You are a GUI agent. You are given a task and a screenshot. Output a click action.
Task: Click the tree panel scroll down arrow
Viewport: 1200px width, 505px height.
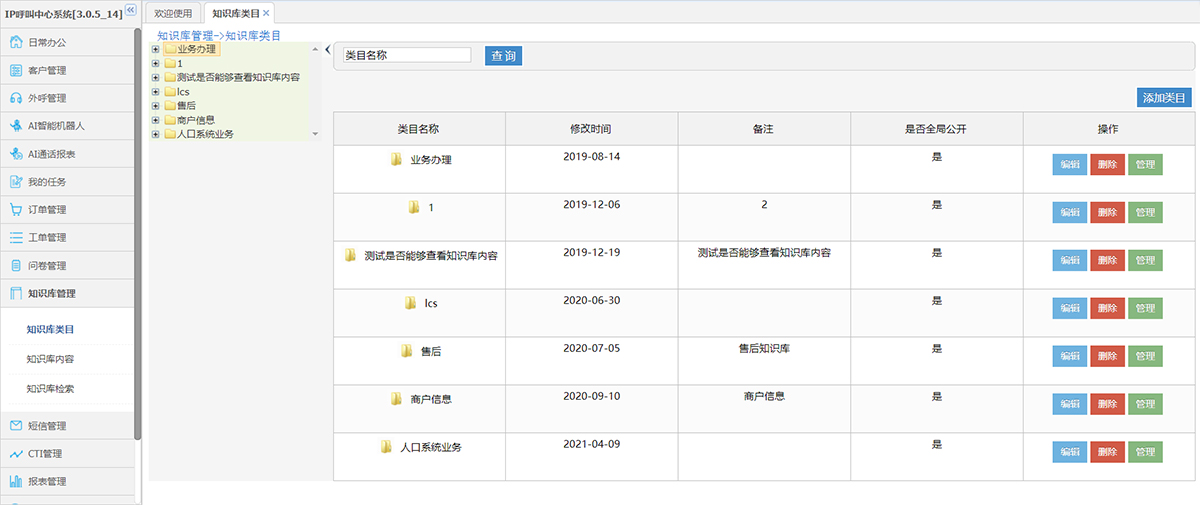[x=315, y=134]
